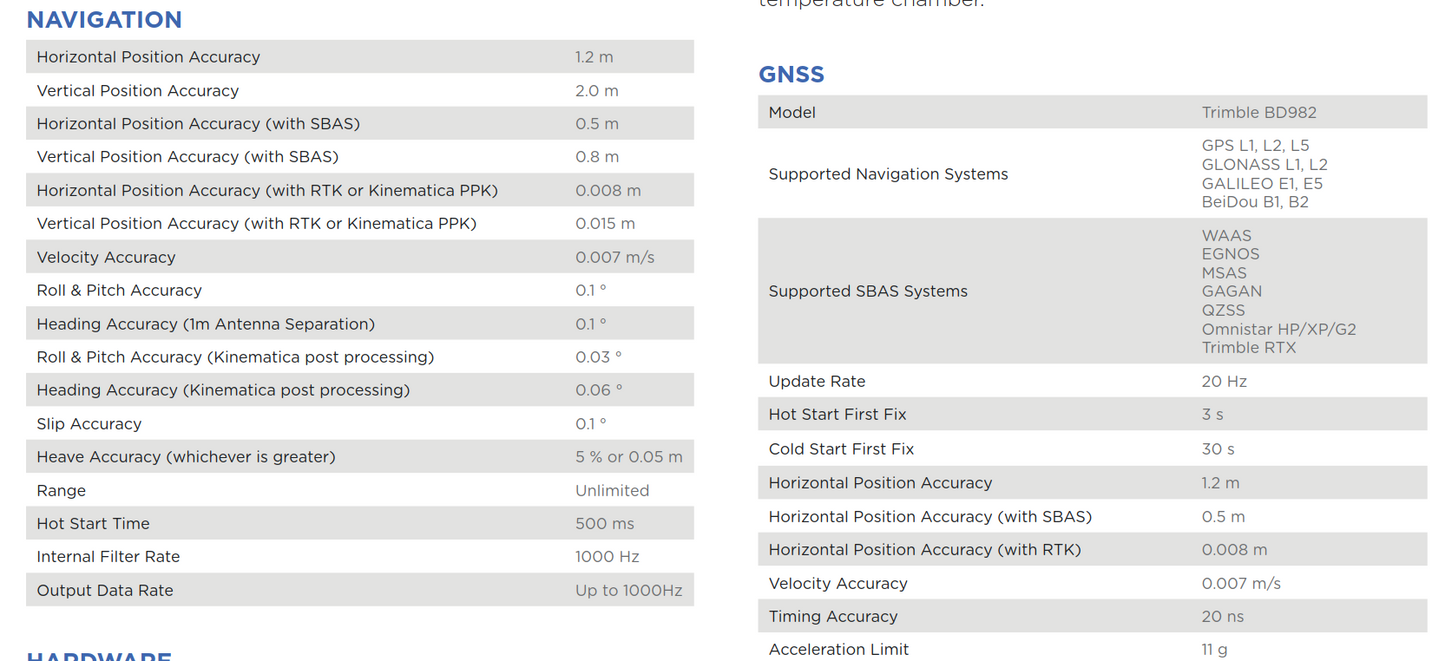Select the Cold Start First Fix row
The height and width of the screenshot is (661, 1445).
1090,449
